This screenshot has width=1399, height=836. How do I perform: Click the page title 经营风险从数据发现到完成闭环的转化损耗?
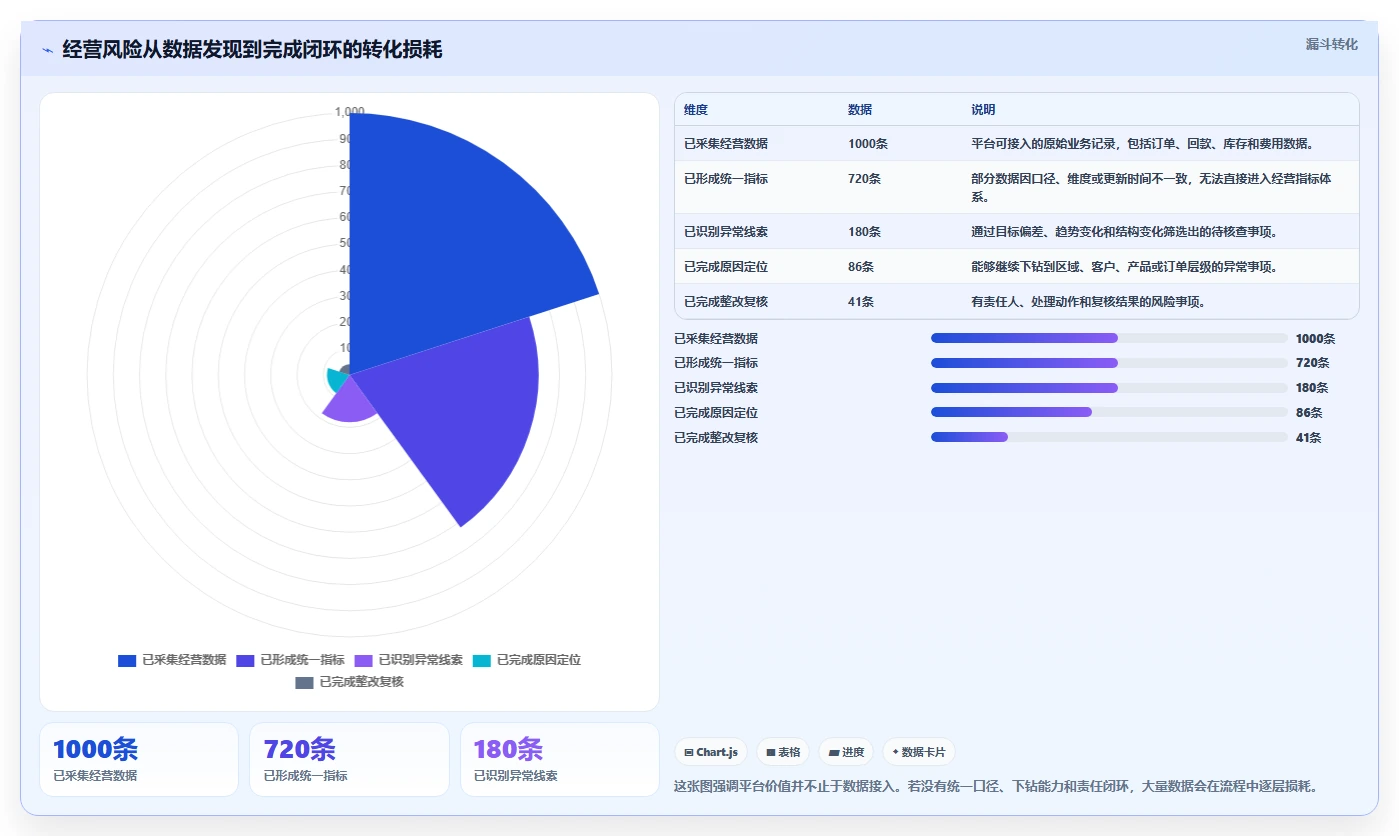coord(252,50)
